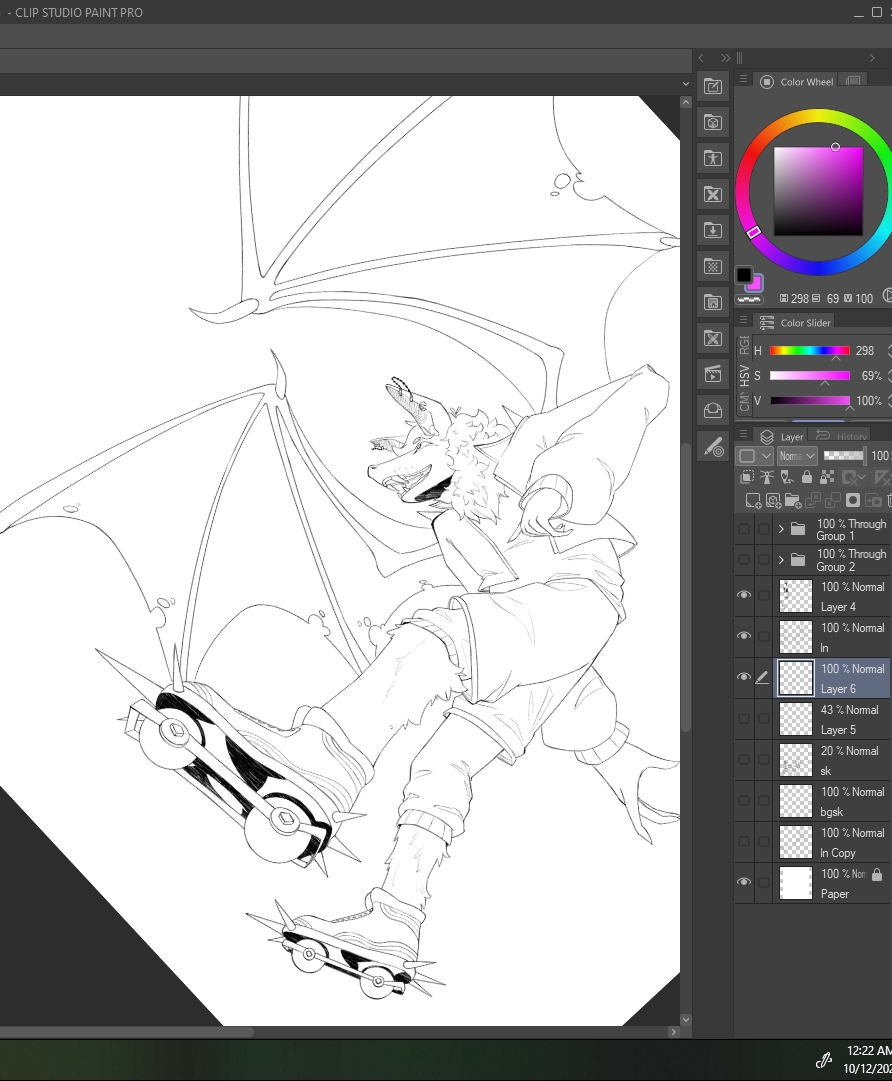Open the download material folder icon
Viewport: 892px width, 1081px height.
(x=713, y=230)
